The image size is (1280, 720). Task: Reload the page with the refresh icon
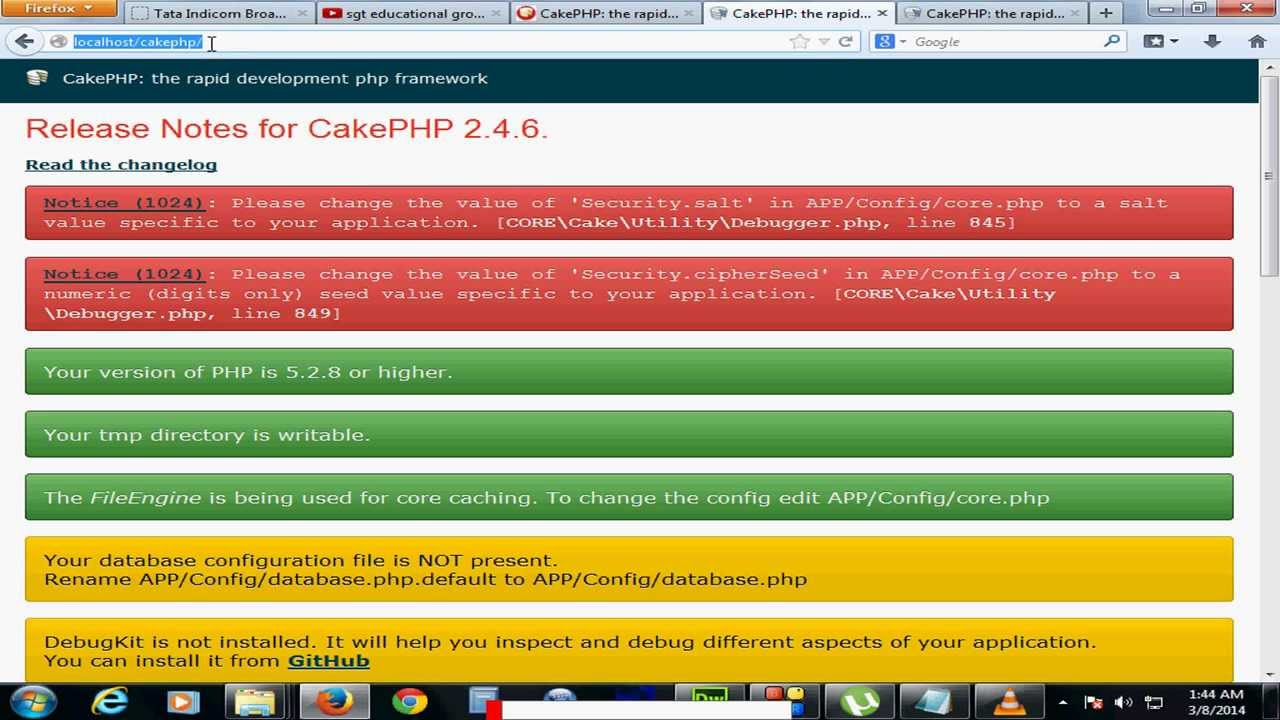[846, 42]
